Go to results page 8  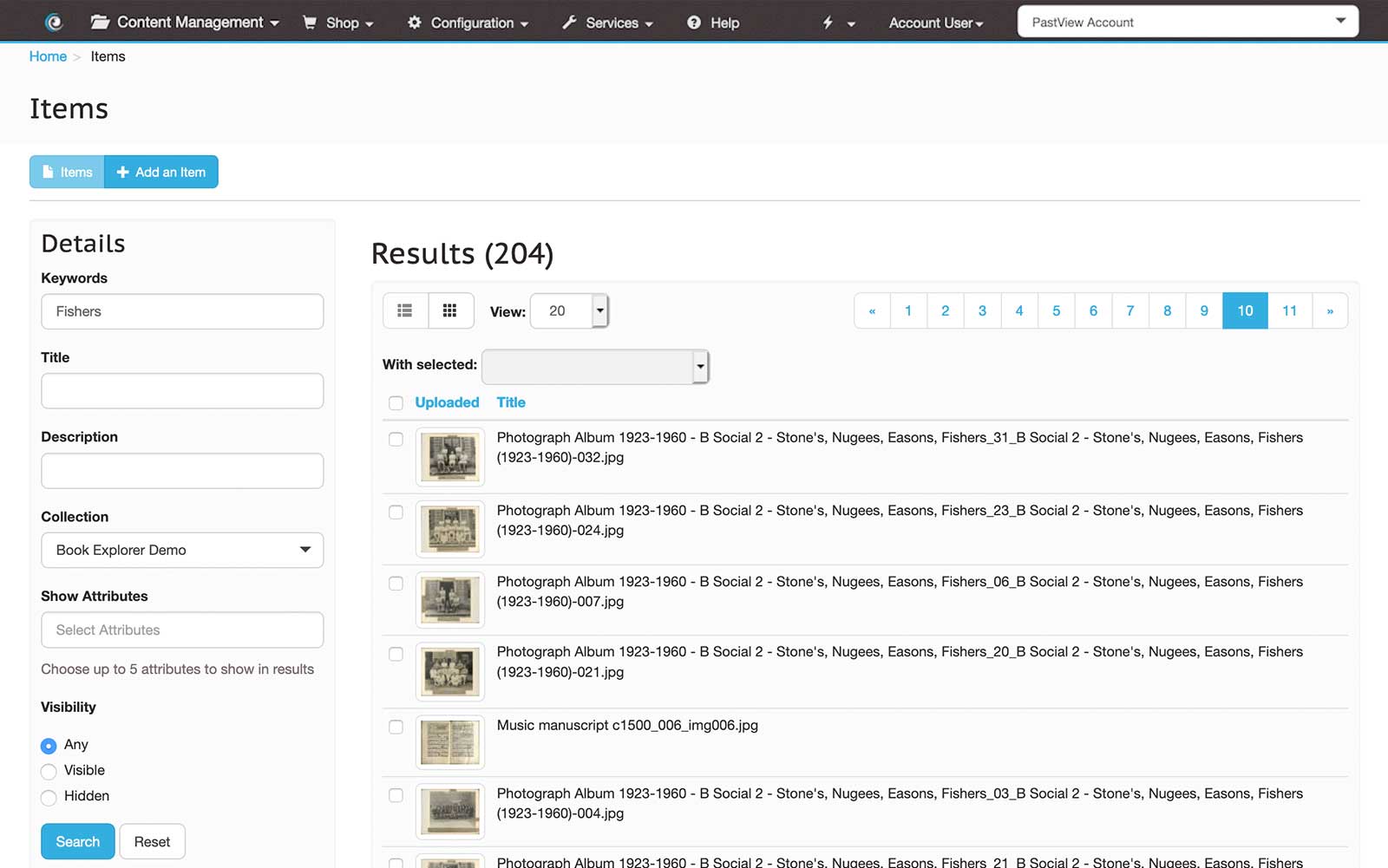(x=1168, y=310)
